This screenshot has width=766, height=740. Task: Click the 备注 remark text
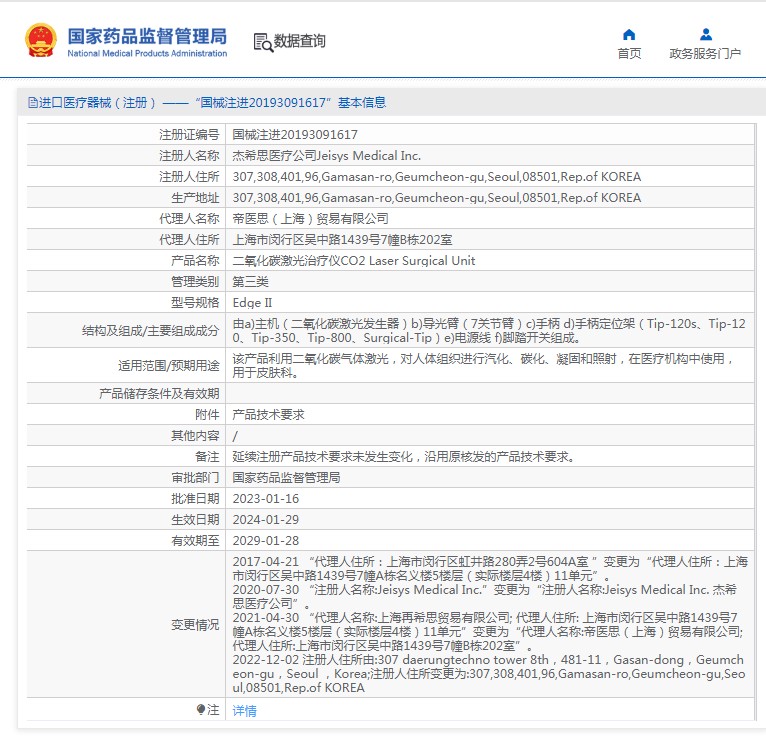404,456
